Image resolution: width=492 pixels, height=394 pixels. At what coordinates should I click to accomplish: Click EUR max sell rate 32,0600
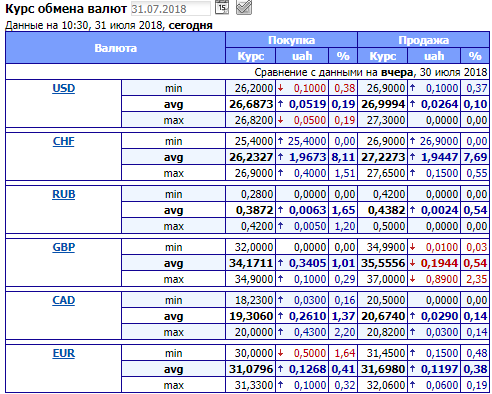point(386,385)
